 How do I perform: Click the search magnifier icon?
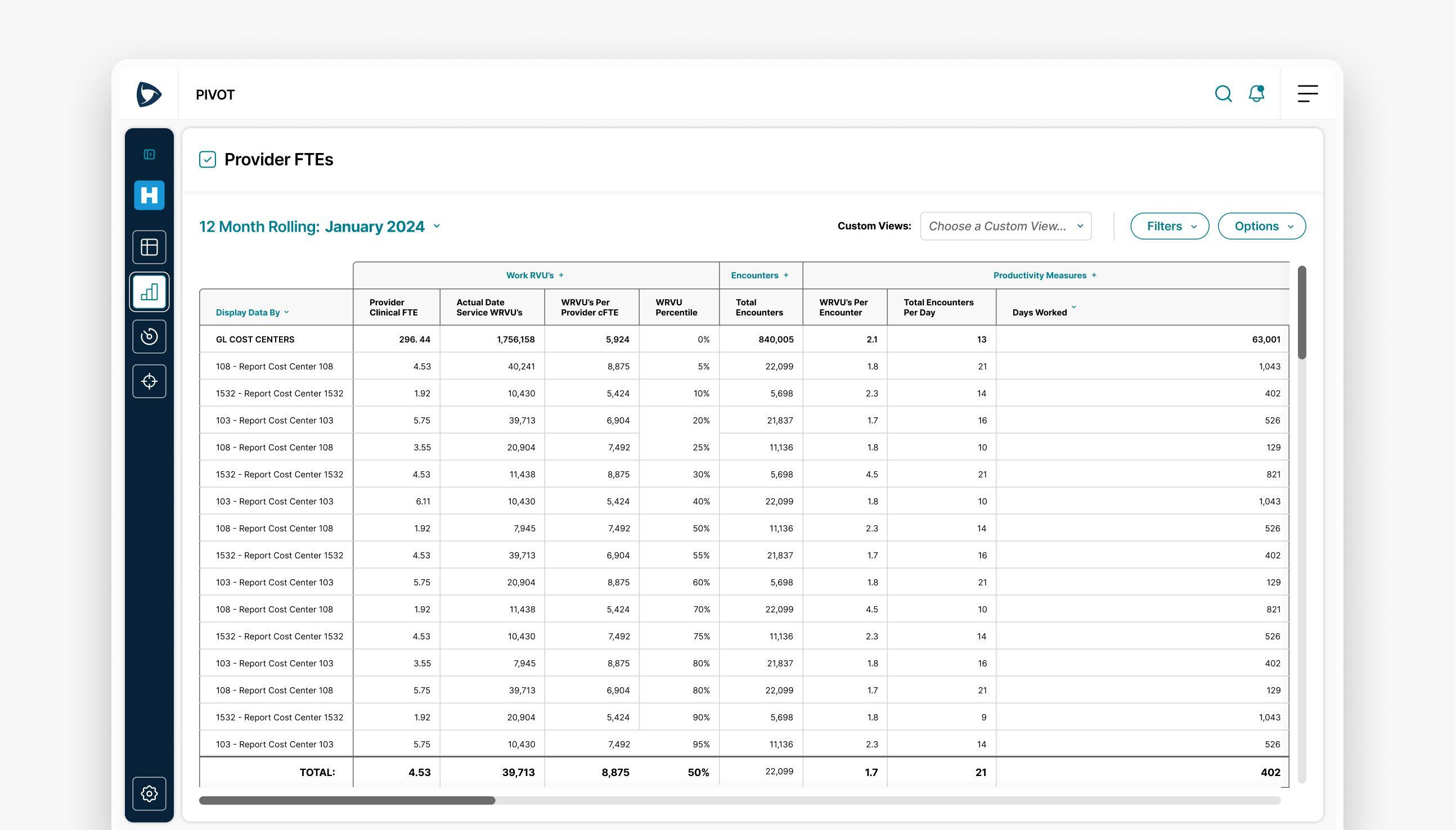[1223, 93]
